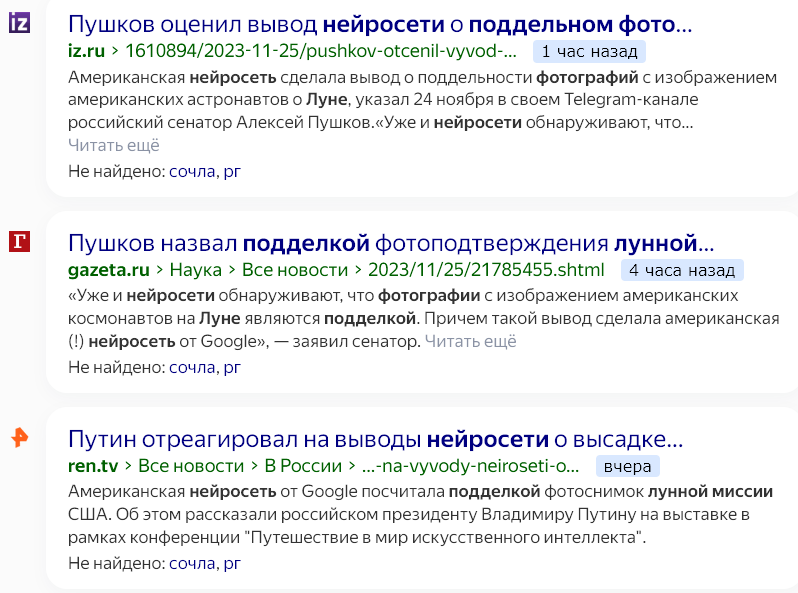Click 'рг' in the ren.tv result
Image resolution: width=798 pixels, height=593 pixels.
pos(232,563)
